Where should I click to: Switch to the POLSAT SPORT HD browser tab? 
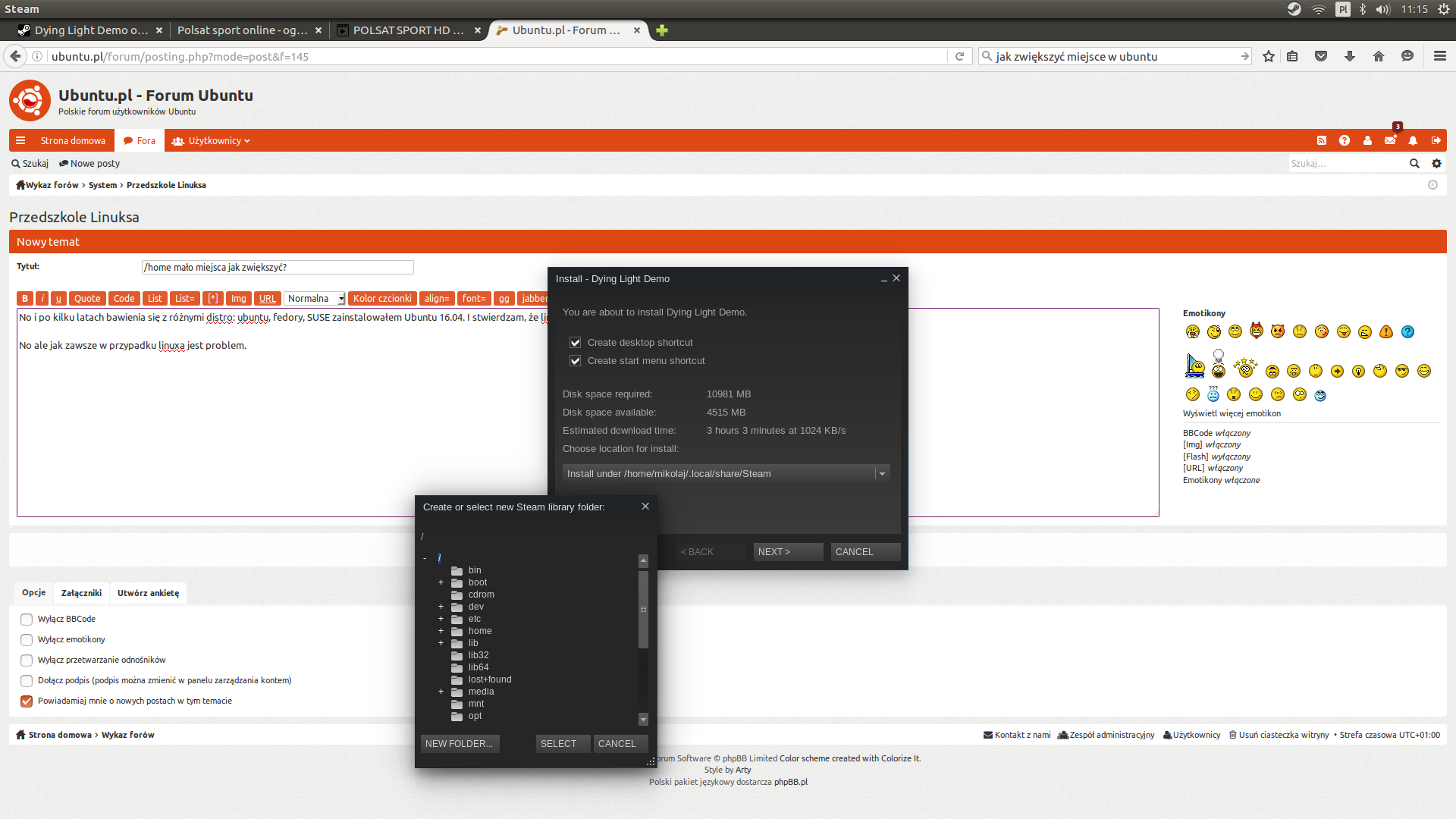pyautogui.click(x=408, y=30)
